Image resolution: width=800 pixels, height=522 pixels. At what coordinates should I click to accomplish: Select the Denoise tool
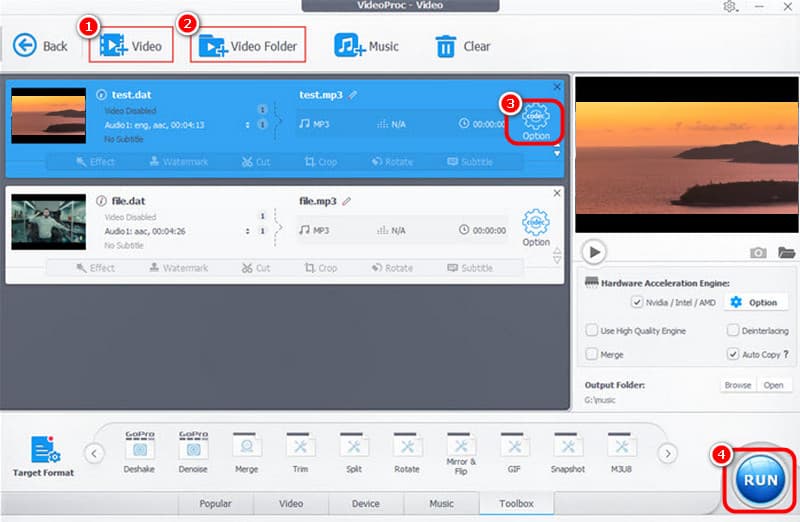click(x=193, y=453)
